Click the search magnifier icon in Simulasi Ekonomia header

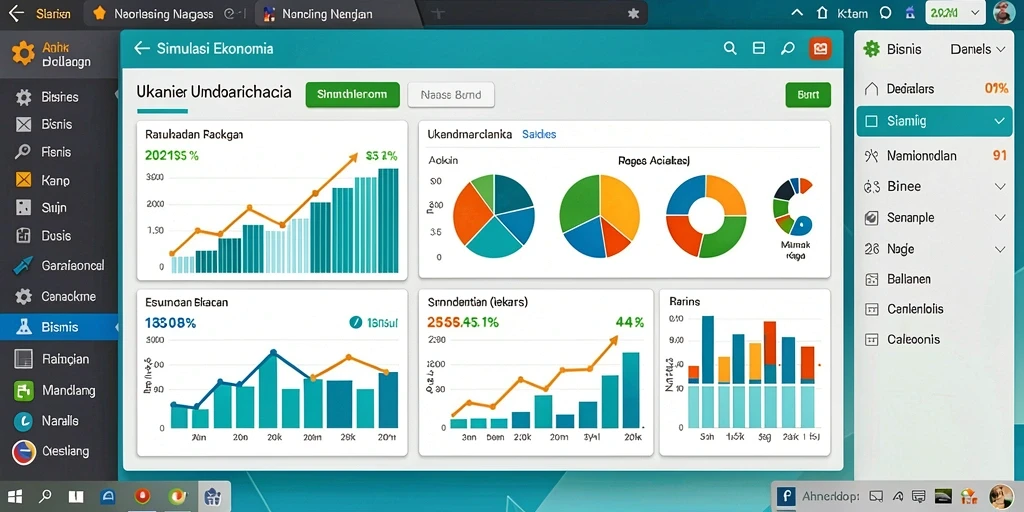click(730, 48)
